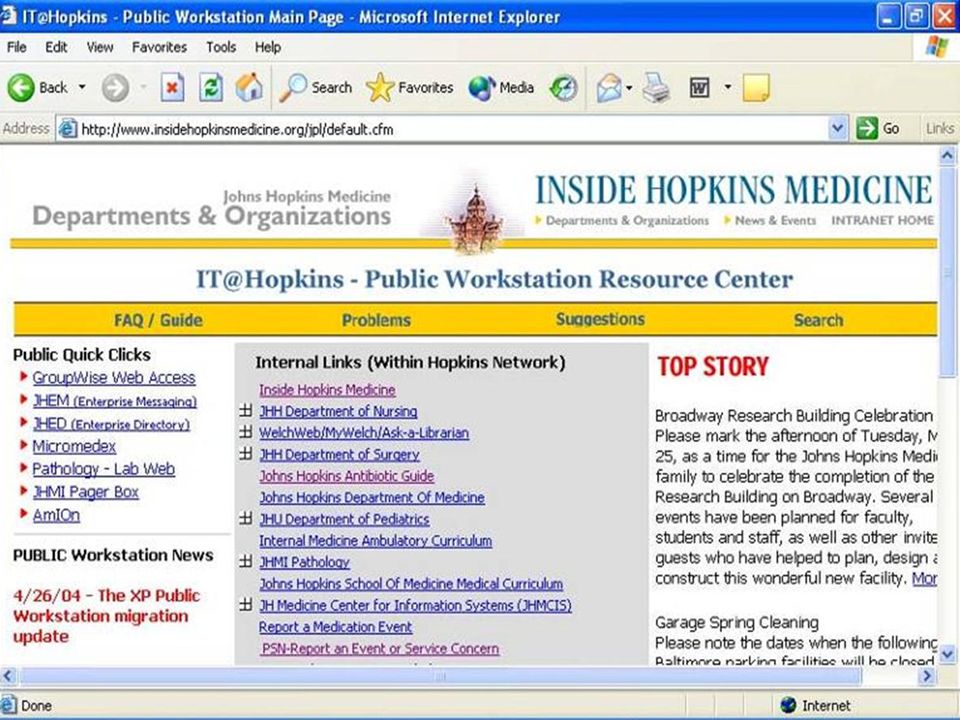Viewport: 960px width, 720px height.
Task: Open the Tools menu
Action: click(x=221, y=47)
